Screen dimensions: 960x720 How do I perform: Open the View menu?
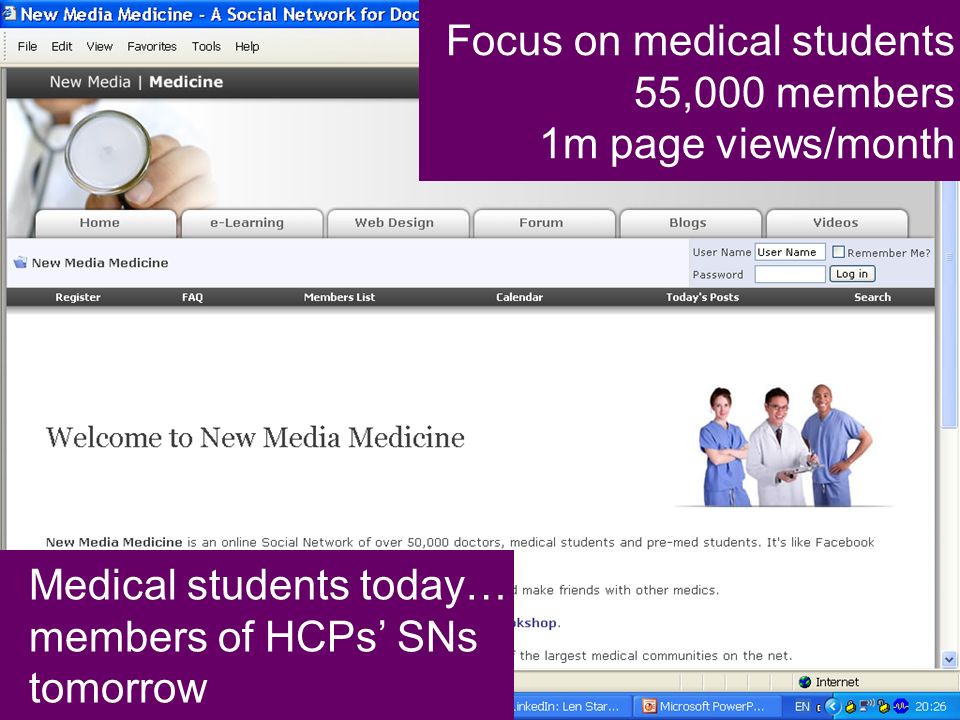pos(99,47)
